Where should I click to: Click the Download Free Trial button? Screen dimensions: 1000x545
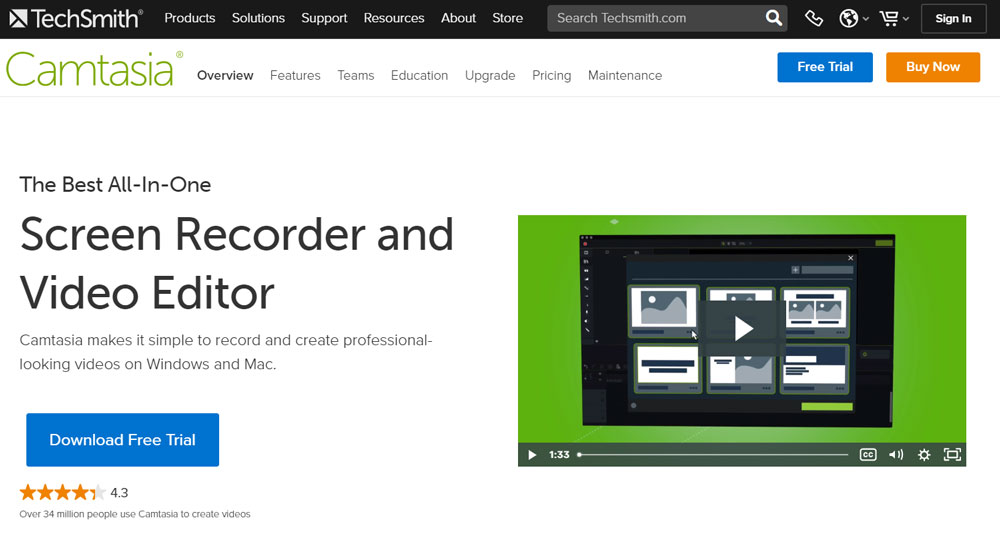(122, 440)
